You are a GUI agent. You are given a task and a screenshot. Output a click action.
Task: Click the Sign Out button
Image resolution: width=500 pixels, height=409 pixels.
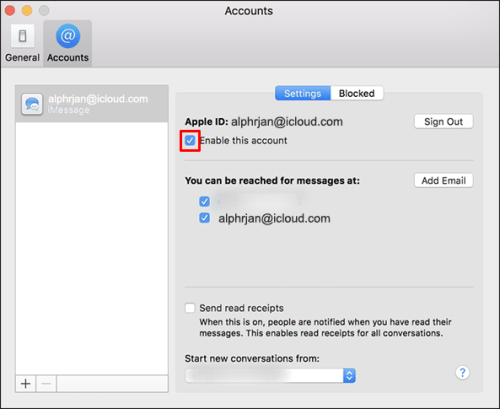click(443, 122)
